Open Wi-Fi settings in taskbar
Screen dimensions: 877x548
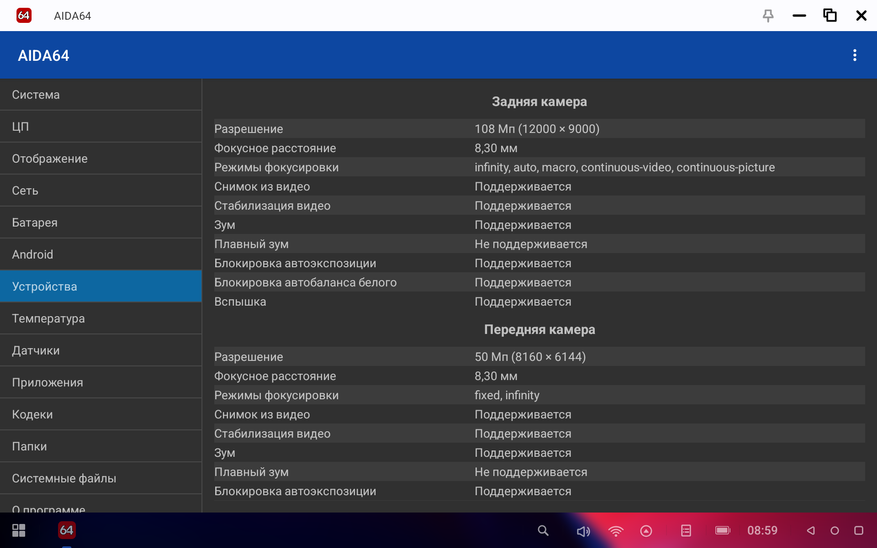[615, 531]
